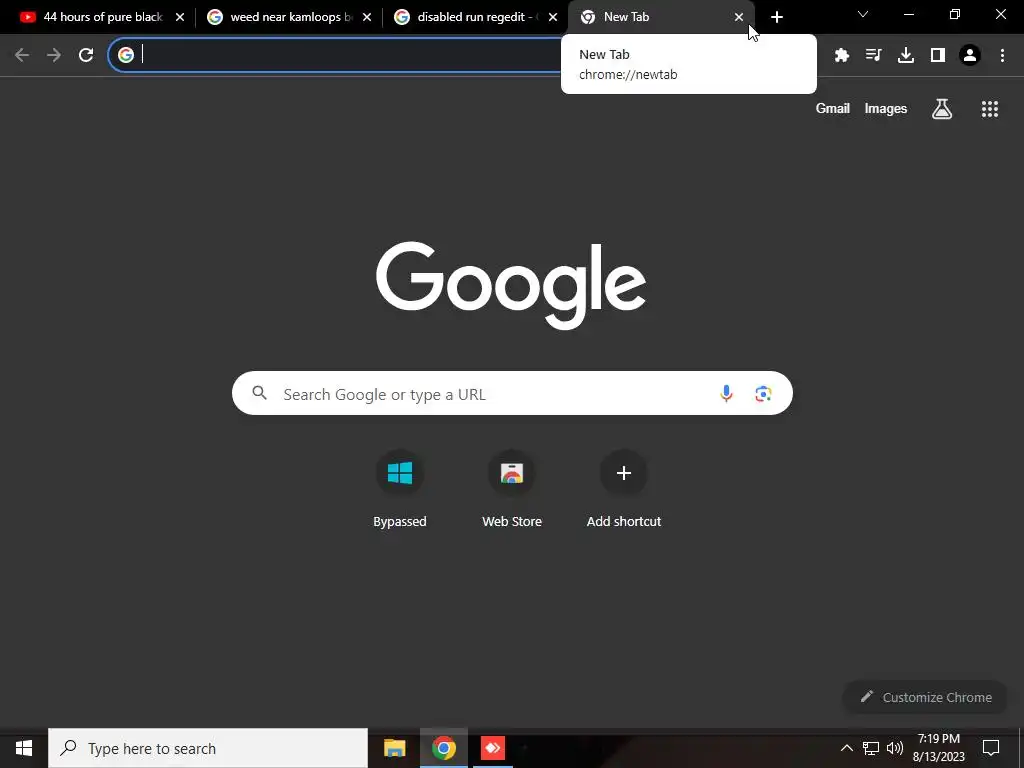Viewport: 1024px width, 768px height.
Task: Search by image with Google Lens
Action: 763,393
